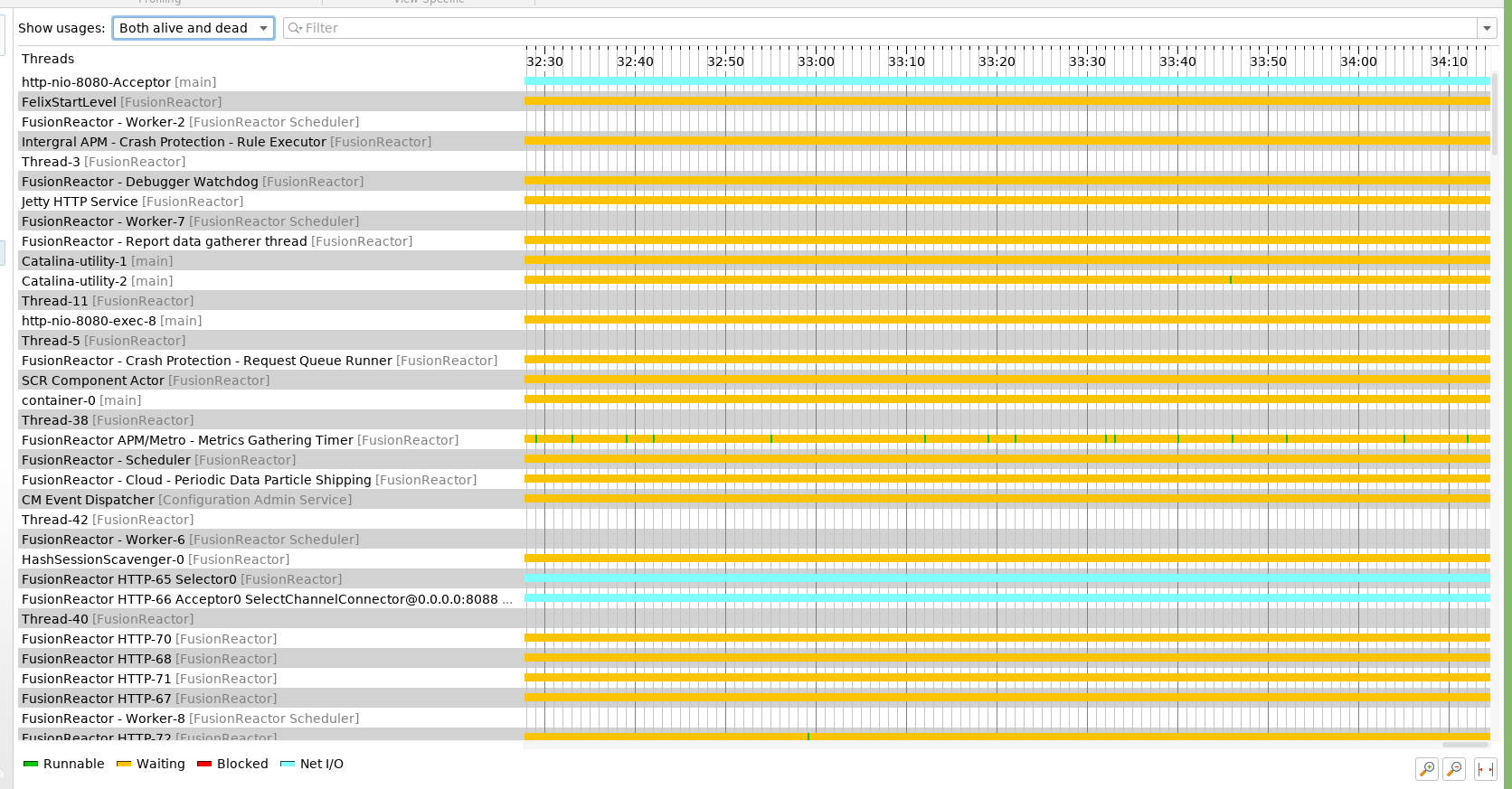Image resolution: width=1512 pixels, height=789 pixels.
Task: Click the 33:30 timeline marker
Action: pyautogui.click(x=1087, y=61)
